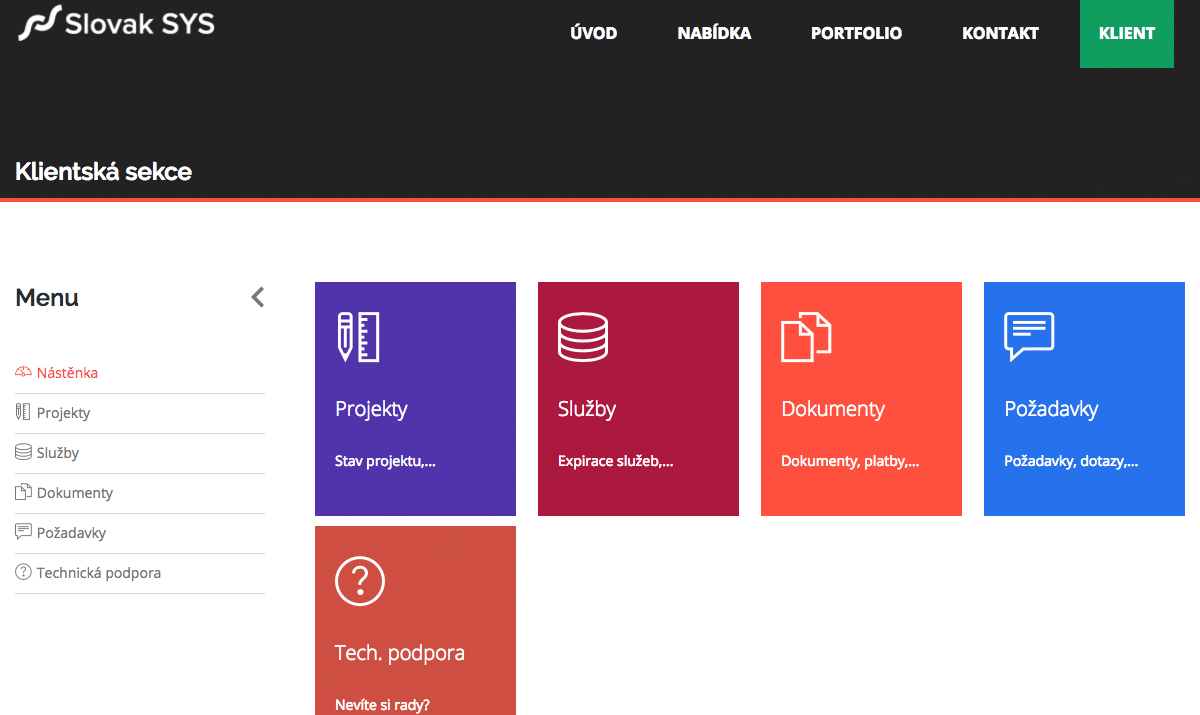Click the speech bubble icon on Požadavky tile
The image size is (1200, 715).
[1029, 336]
